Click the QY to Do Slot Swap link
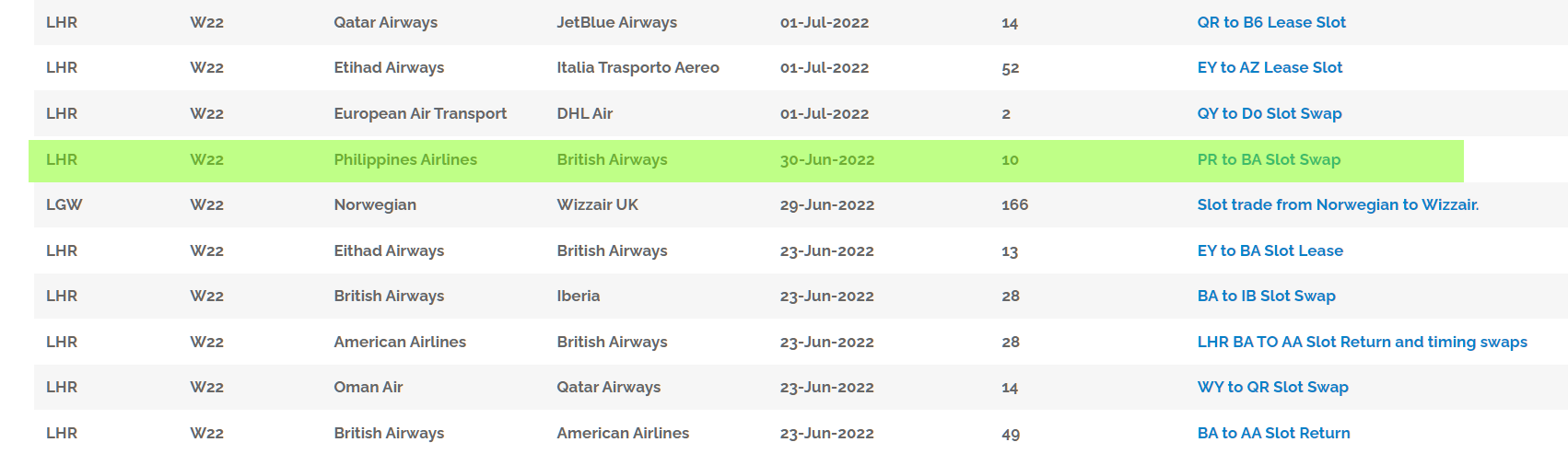 tap(1269, 113)
